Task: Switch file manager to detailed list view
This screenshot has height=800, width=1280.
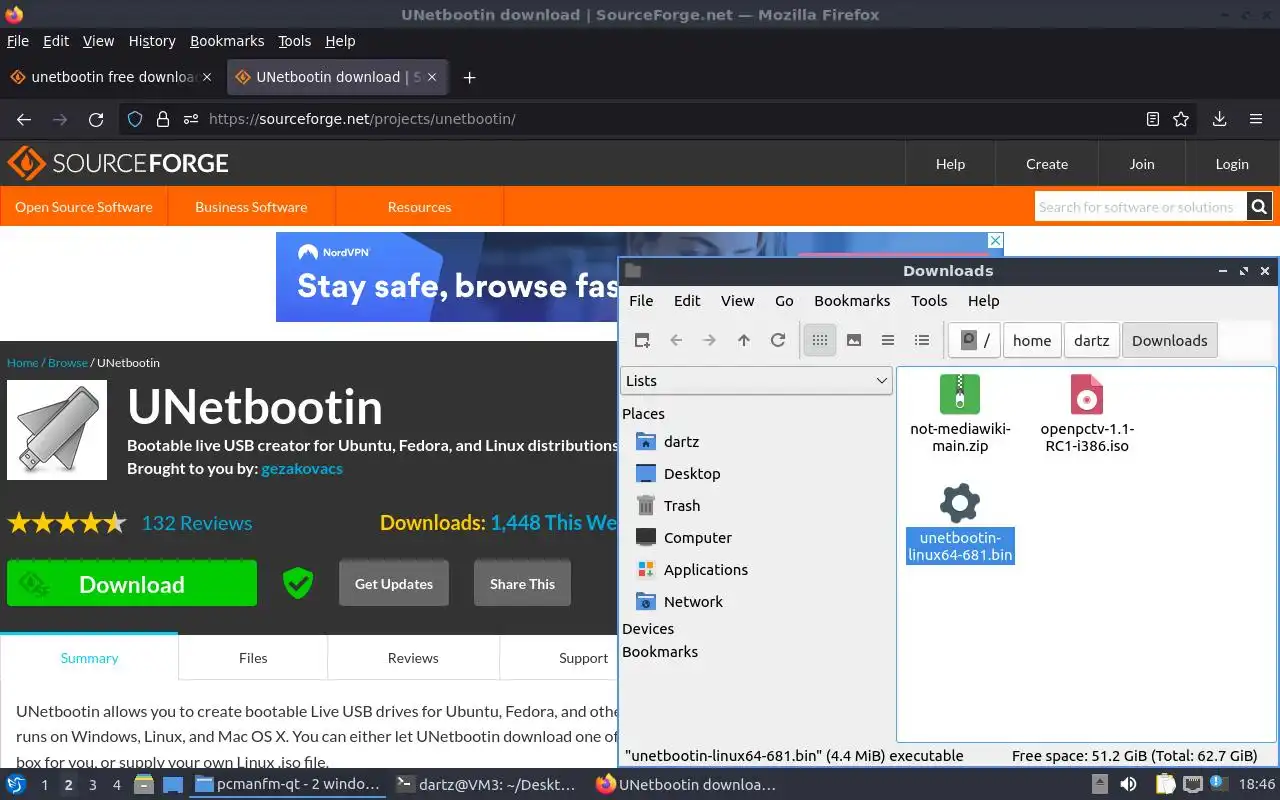Action: click(922, 340)
